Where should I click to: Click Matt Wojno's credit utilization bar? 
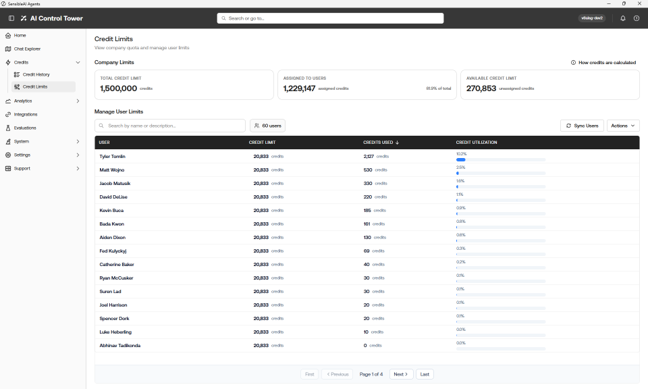tap(500, 173)
